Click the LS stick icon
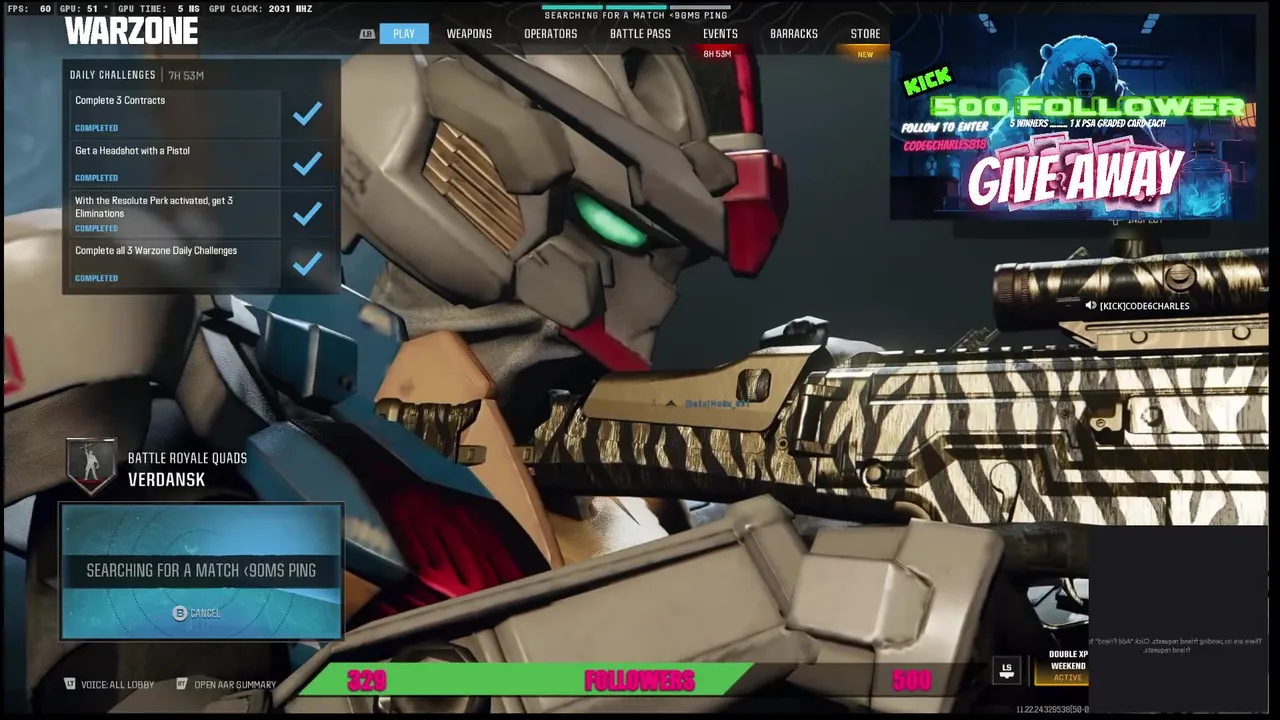This screenshot has height=720, width=1280. tap(1007, 670)
